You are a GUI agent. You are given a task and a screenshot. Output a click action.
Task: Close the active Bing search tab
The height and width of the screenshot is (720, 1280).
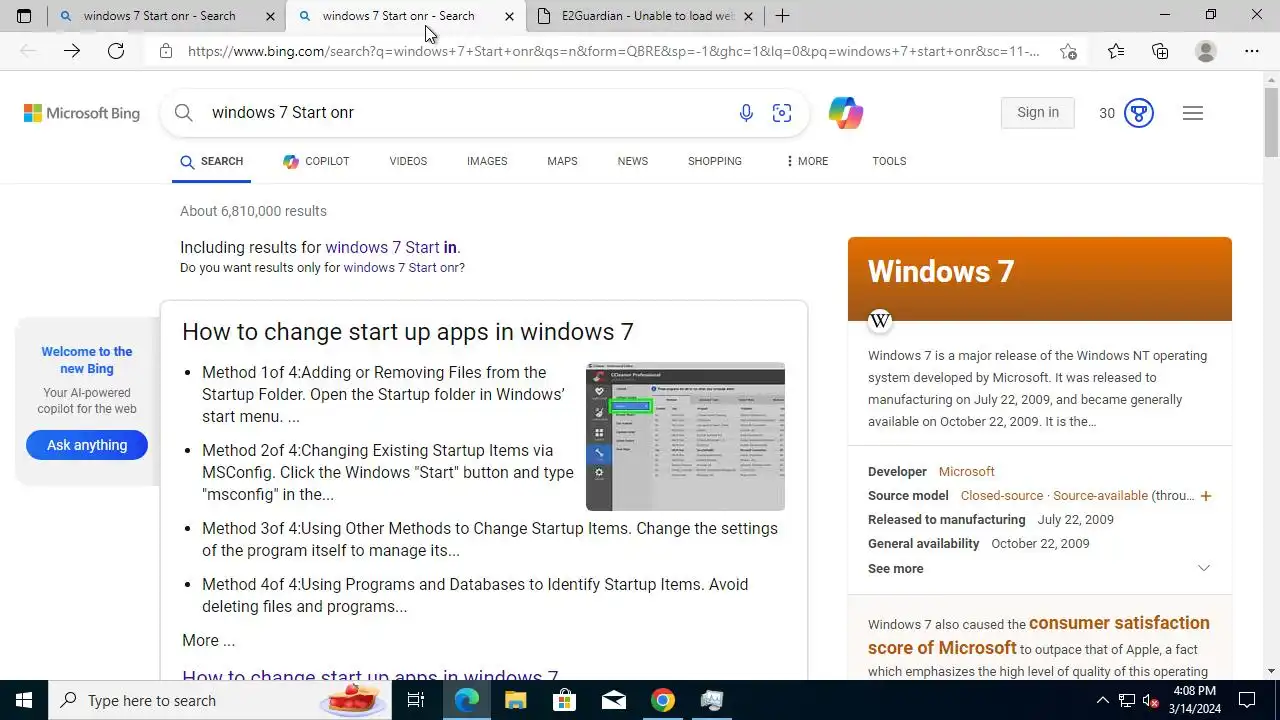coord(509,16)
